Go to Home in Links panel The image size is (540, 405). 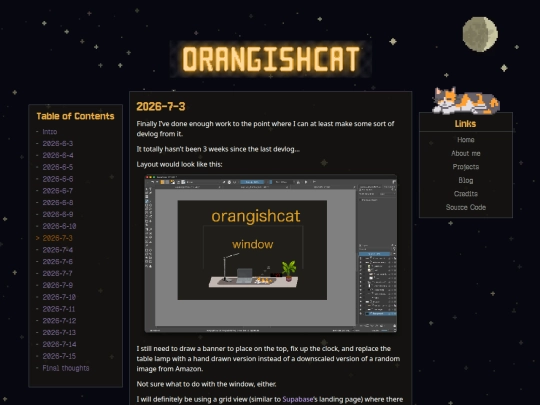click(x=466, y=140)
